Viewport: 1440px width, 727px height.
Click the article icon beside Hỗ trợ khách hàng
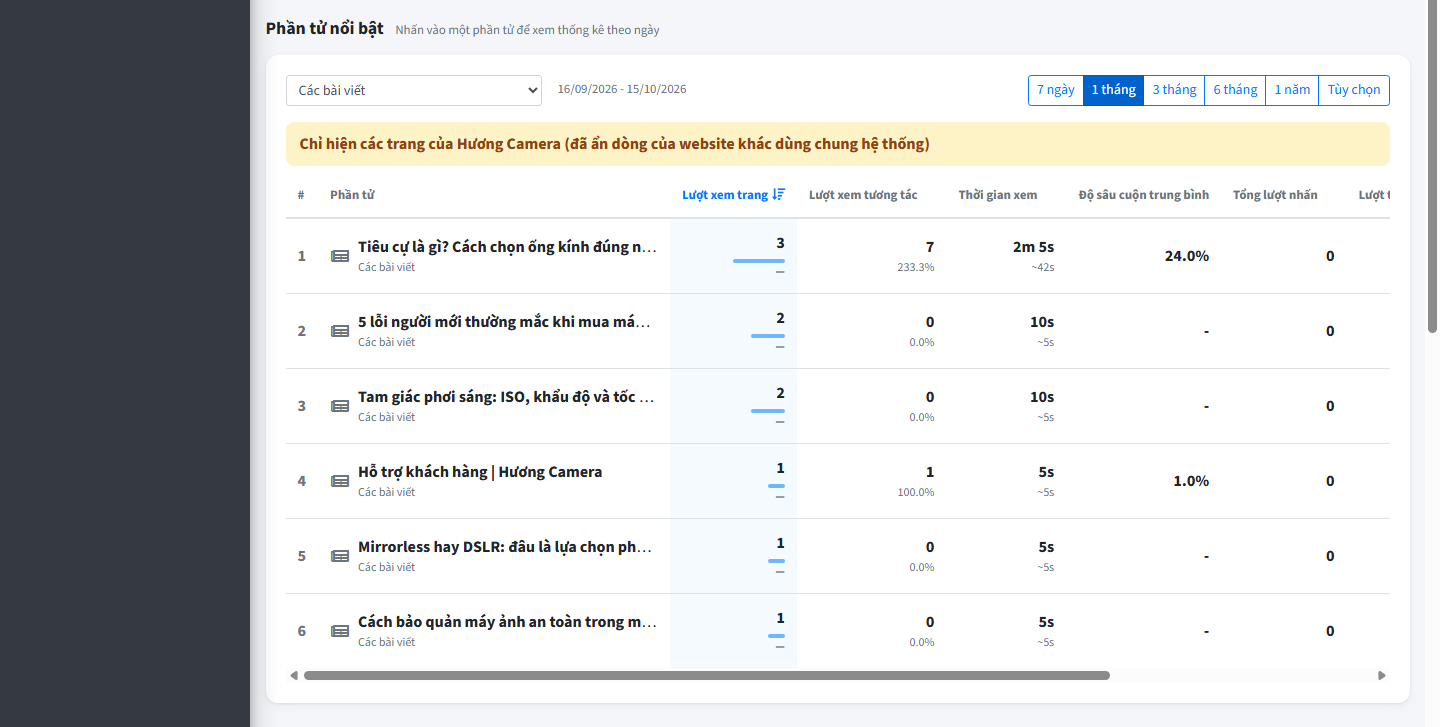[x=340, y=481]
